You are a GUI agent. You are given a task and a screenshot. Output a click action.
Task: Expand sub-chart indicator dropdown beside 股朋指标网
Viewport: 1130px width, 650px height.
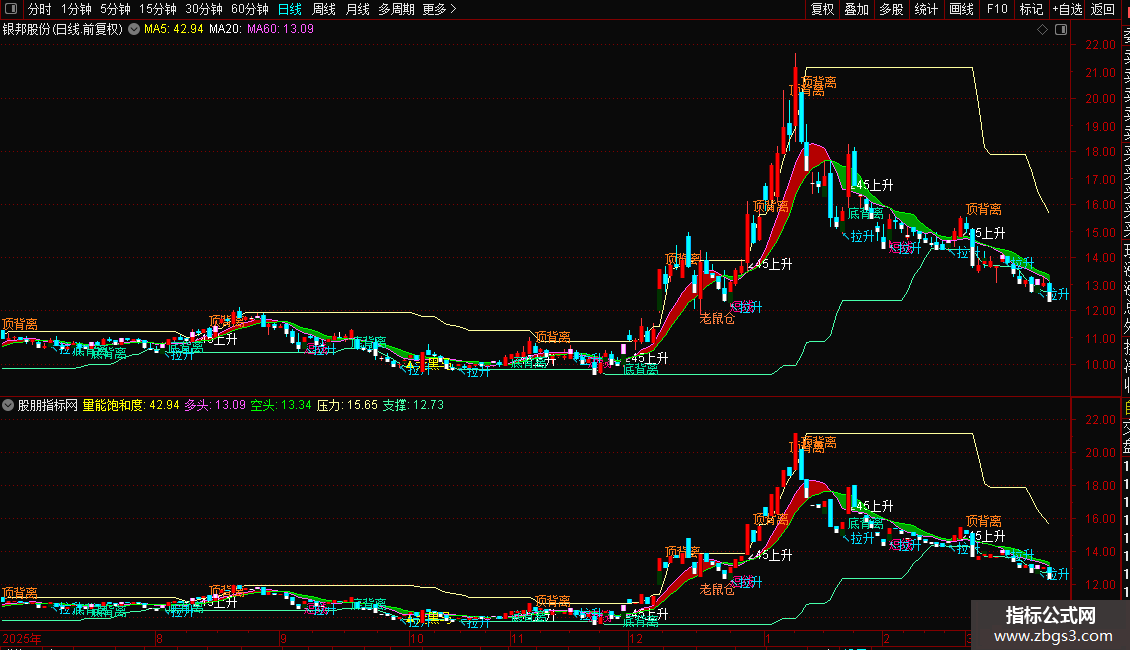tap(8, 405)
